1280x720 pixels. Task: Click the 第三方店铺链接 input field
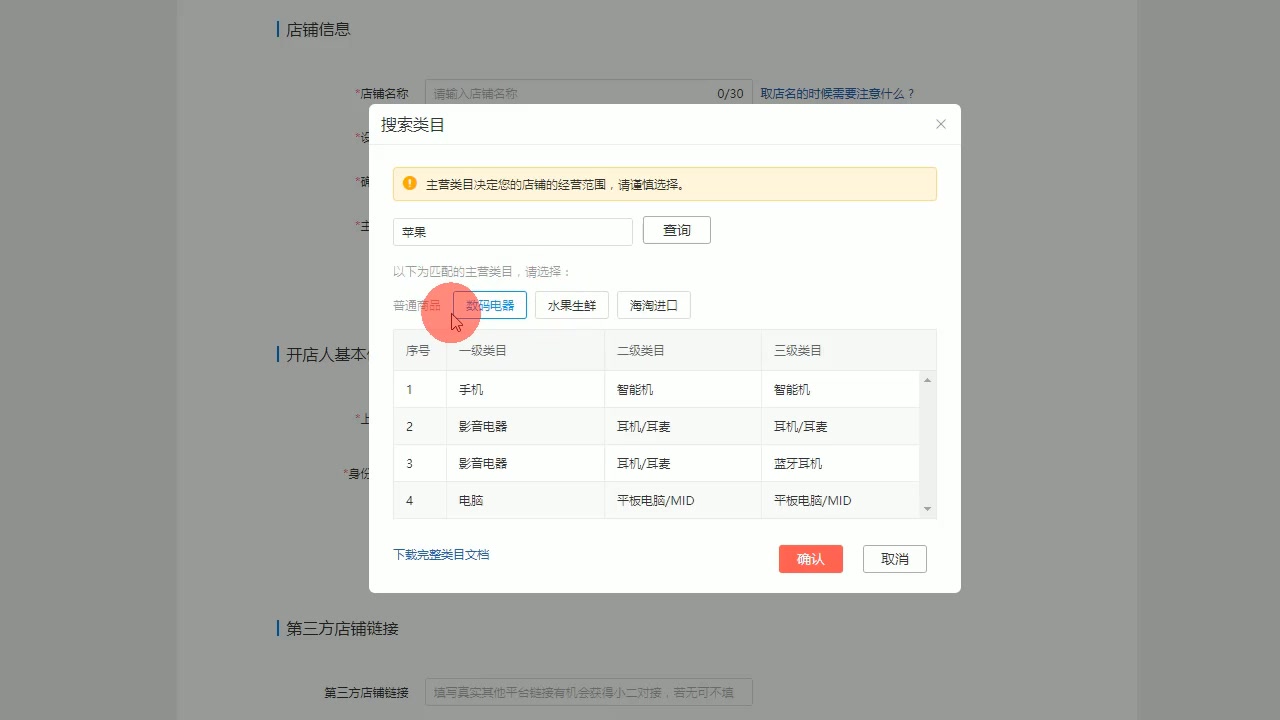point(589,691)
